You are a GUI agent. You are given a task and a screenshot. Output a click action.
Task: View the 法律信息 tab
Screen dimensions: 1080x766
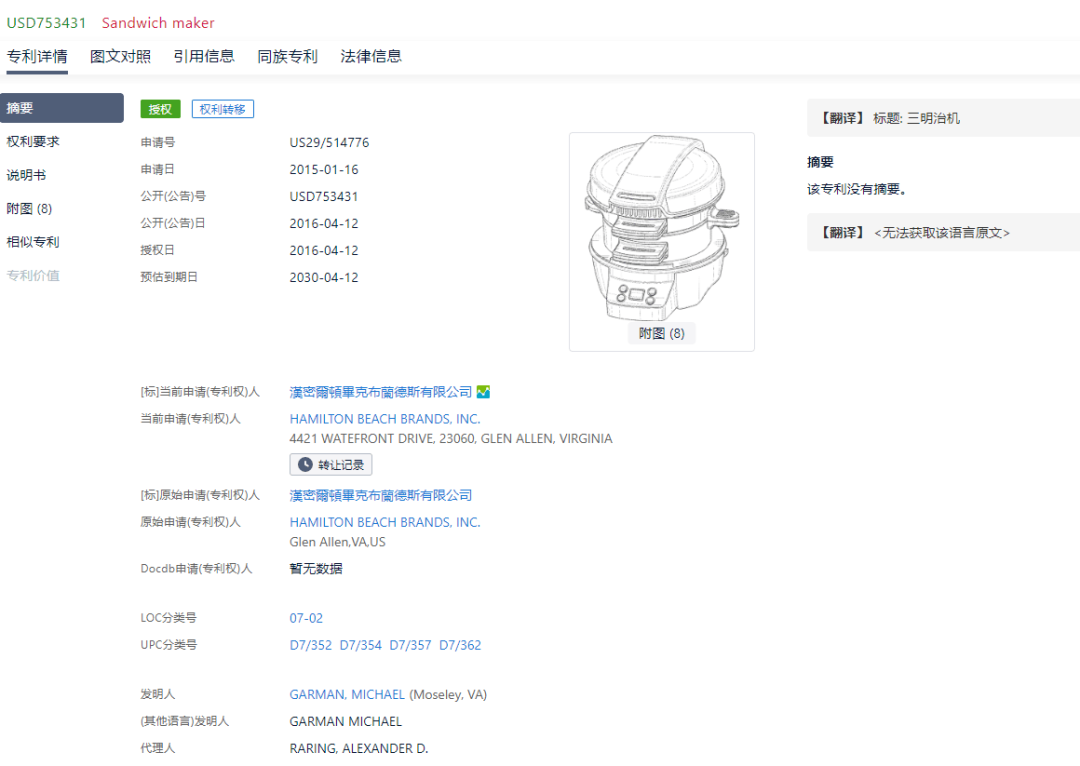point(371,56)
